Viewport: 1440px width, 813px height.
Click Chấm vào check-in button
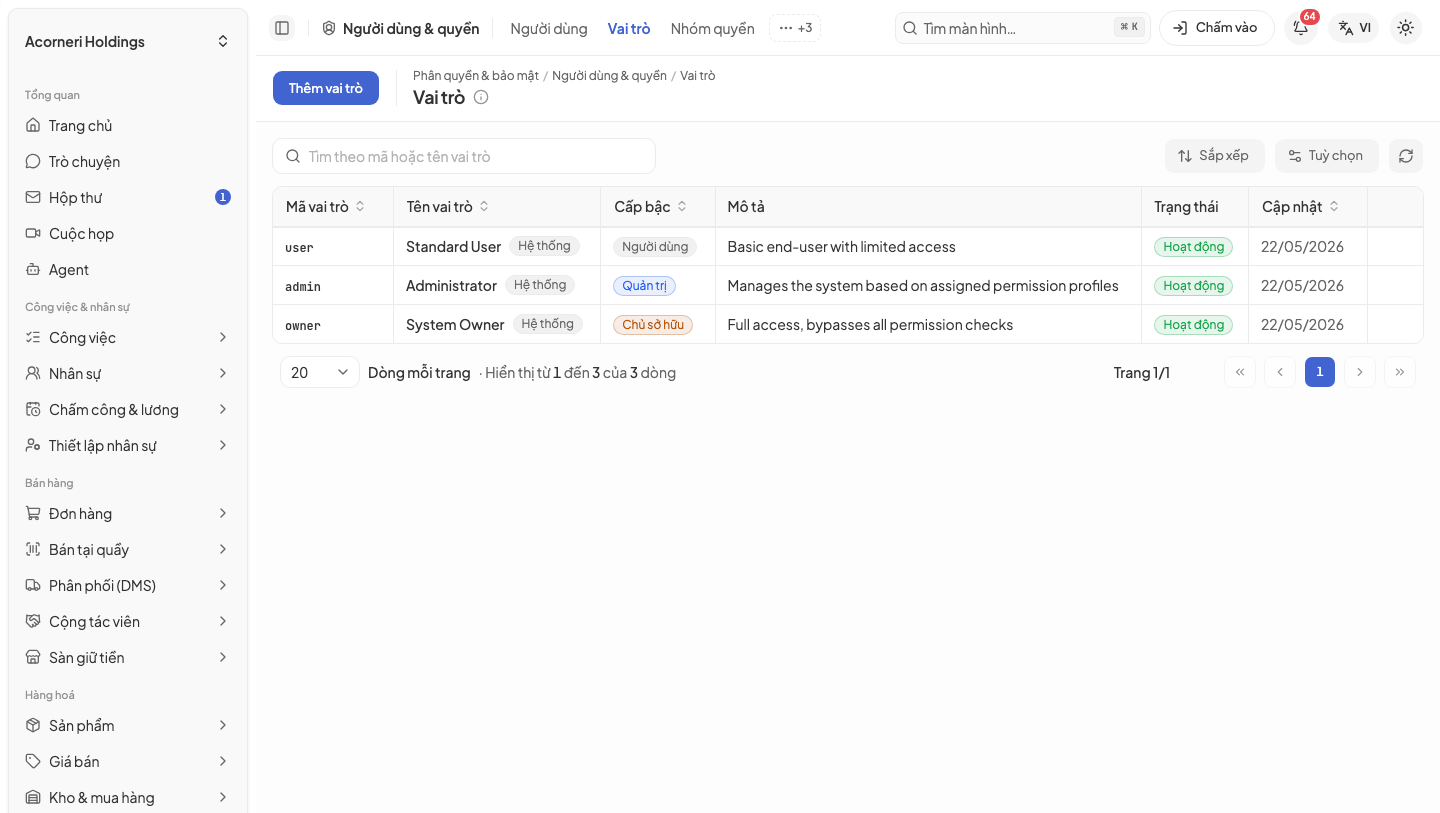tap(1216, 28)
